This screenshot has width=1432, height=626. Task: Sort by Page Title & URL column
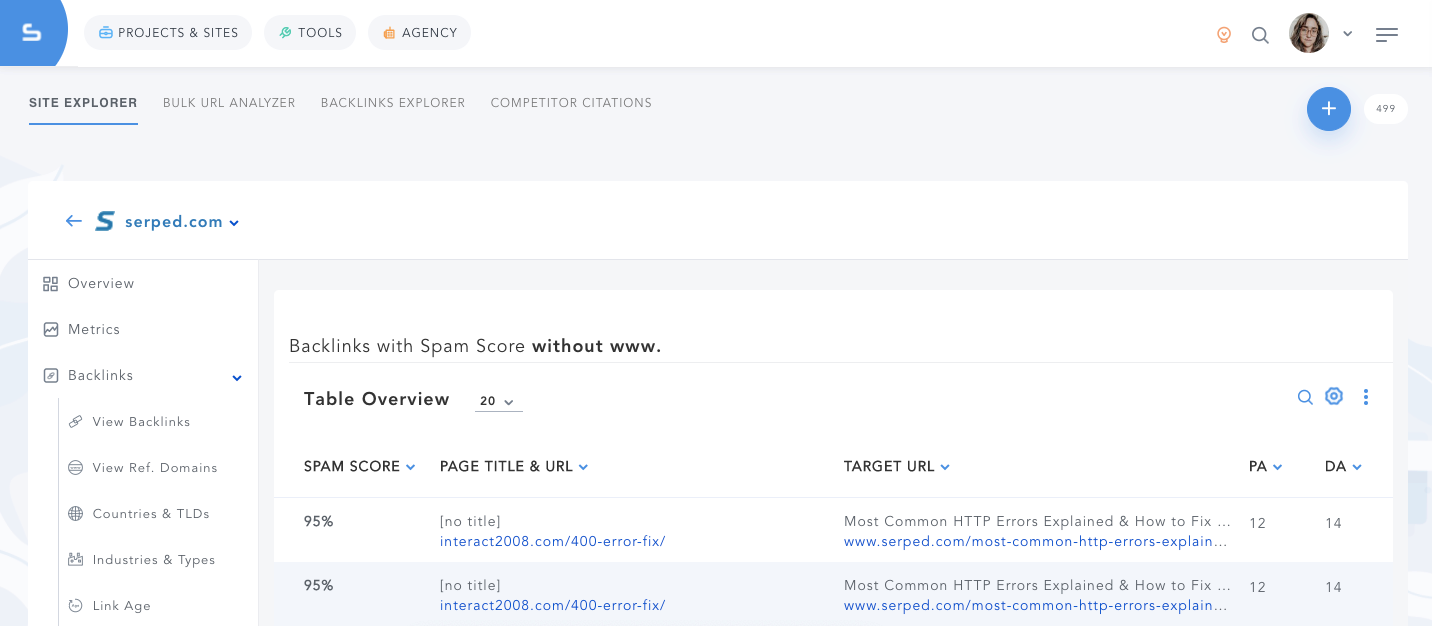click(x=514, y=467)
